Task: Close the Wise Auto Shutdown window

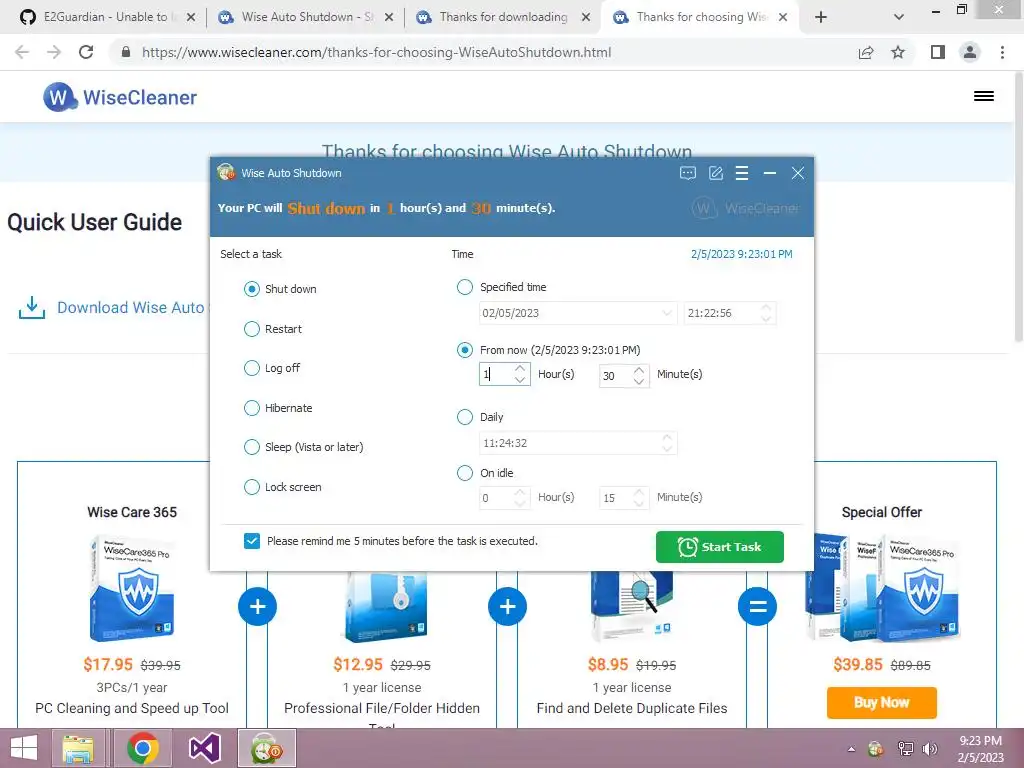Action: click(797, 173)
